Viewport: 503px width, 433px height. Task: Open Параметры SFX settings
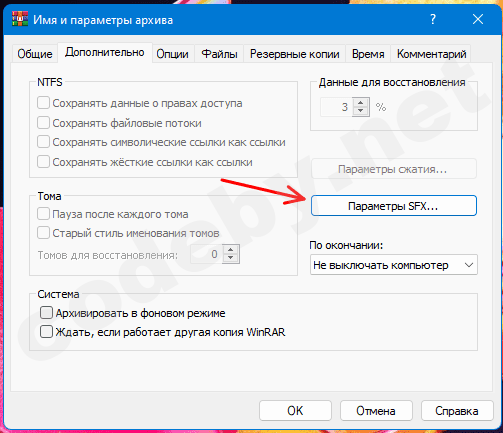tap(394, 206)
